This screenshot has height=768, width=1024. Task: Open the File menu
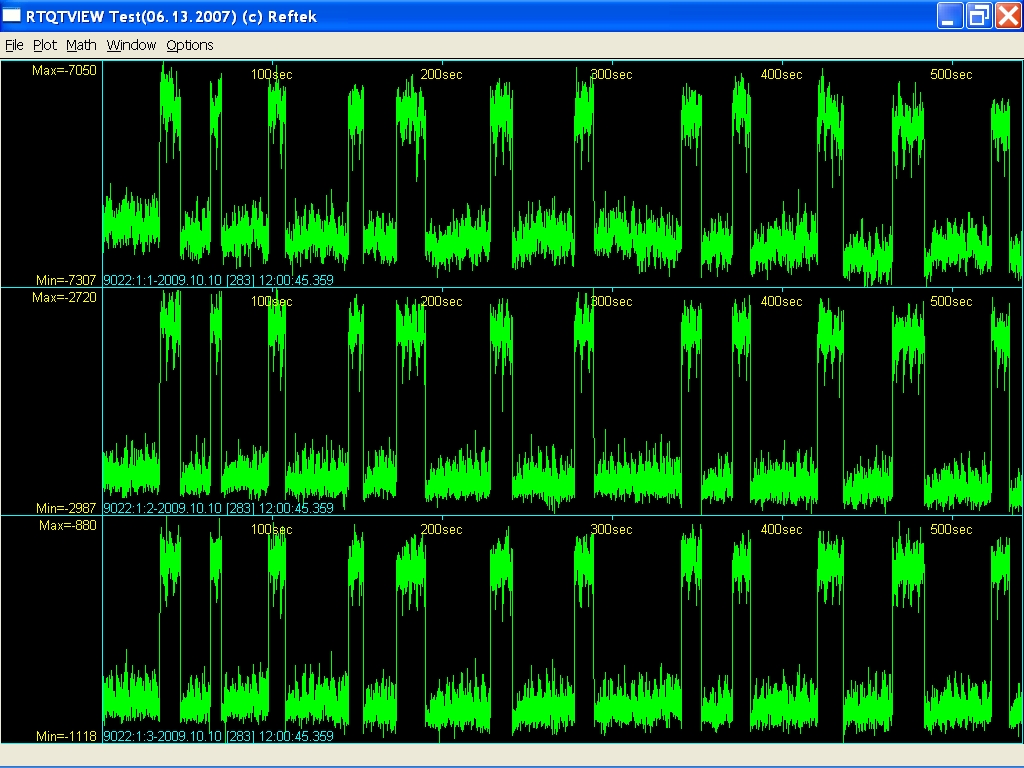[x=14, y=45]
